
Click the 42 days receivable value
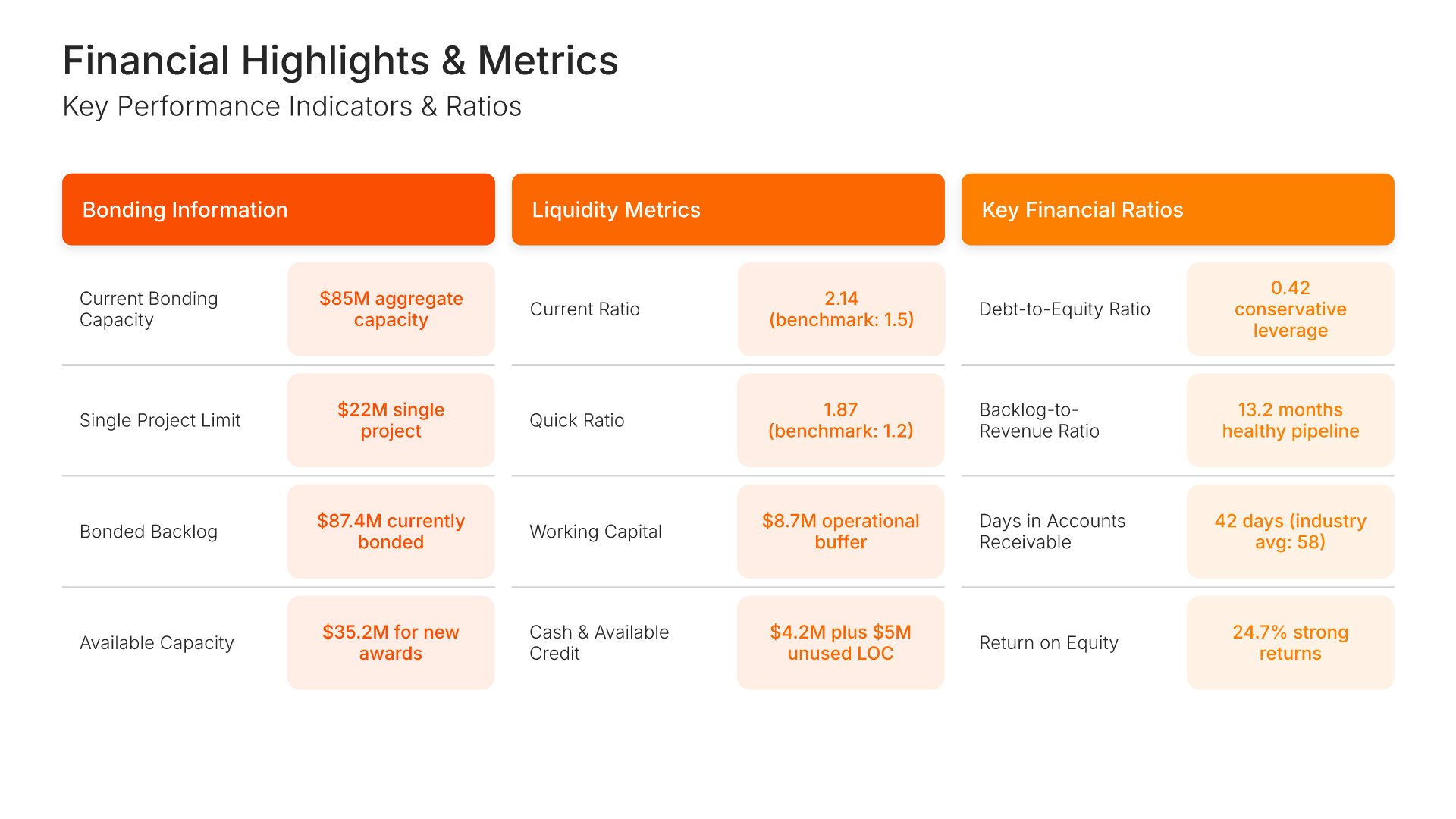coord(1290,532)
